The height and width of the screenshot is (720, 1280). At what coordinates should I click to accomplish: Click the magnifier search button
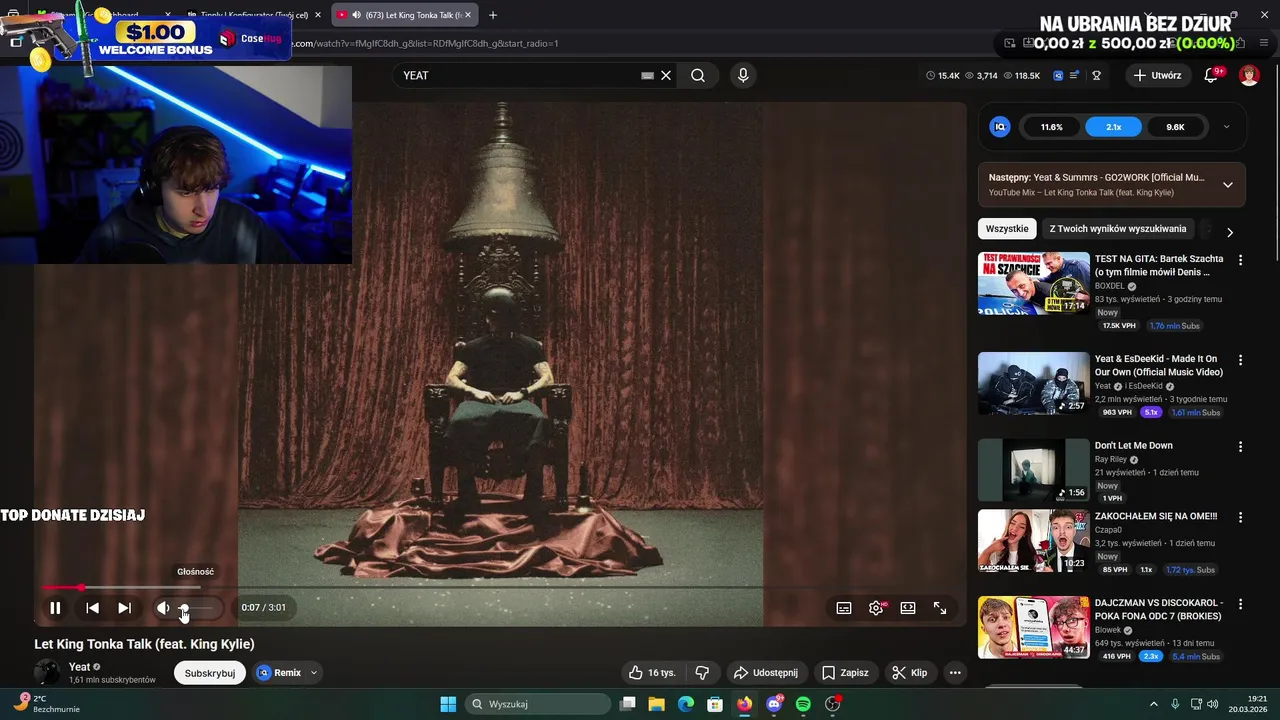[x=698, y=75]
